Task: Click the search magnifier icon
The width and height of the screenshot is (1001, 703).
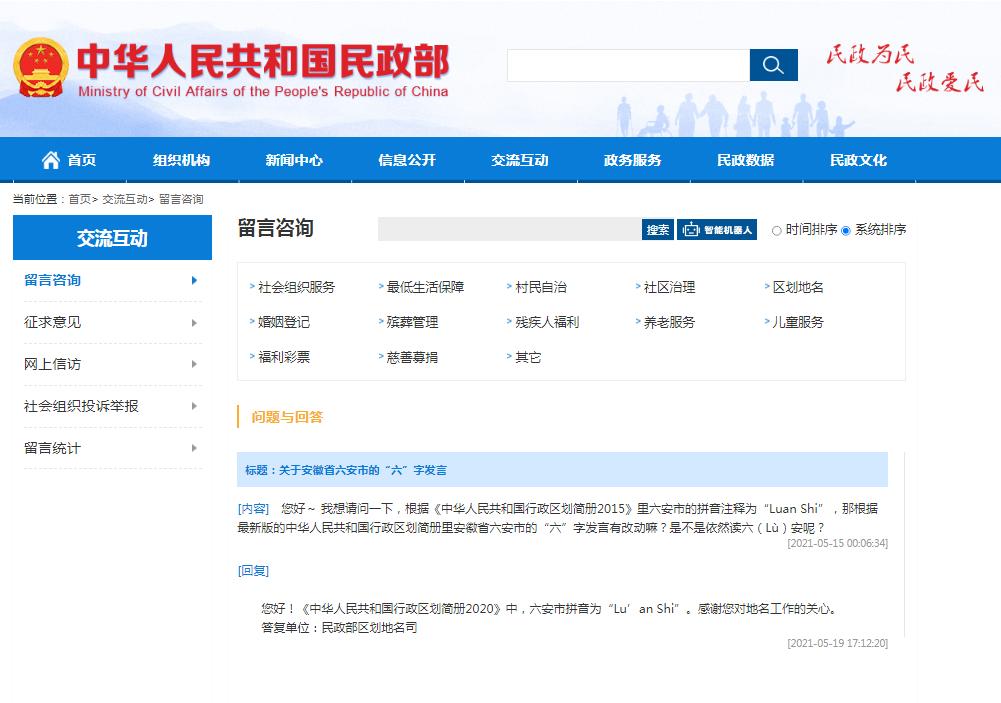Action: [x=773, y=65]
